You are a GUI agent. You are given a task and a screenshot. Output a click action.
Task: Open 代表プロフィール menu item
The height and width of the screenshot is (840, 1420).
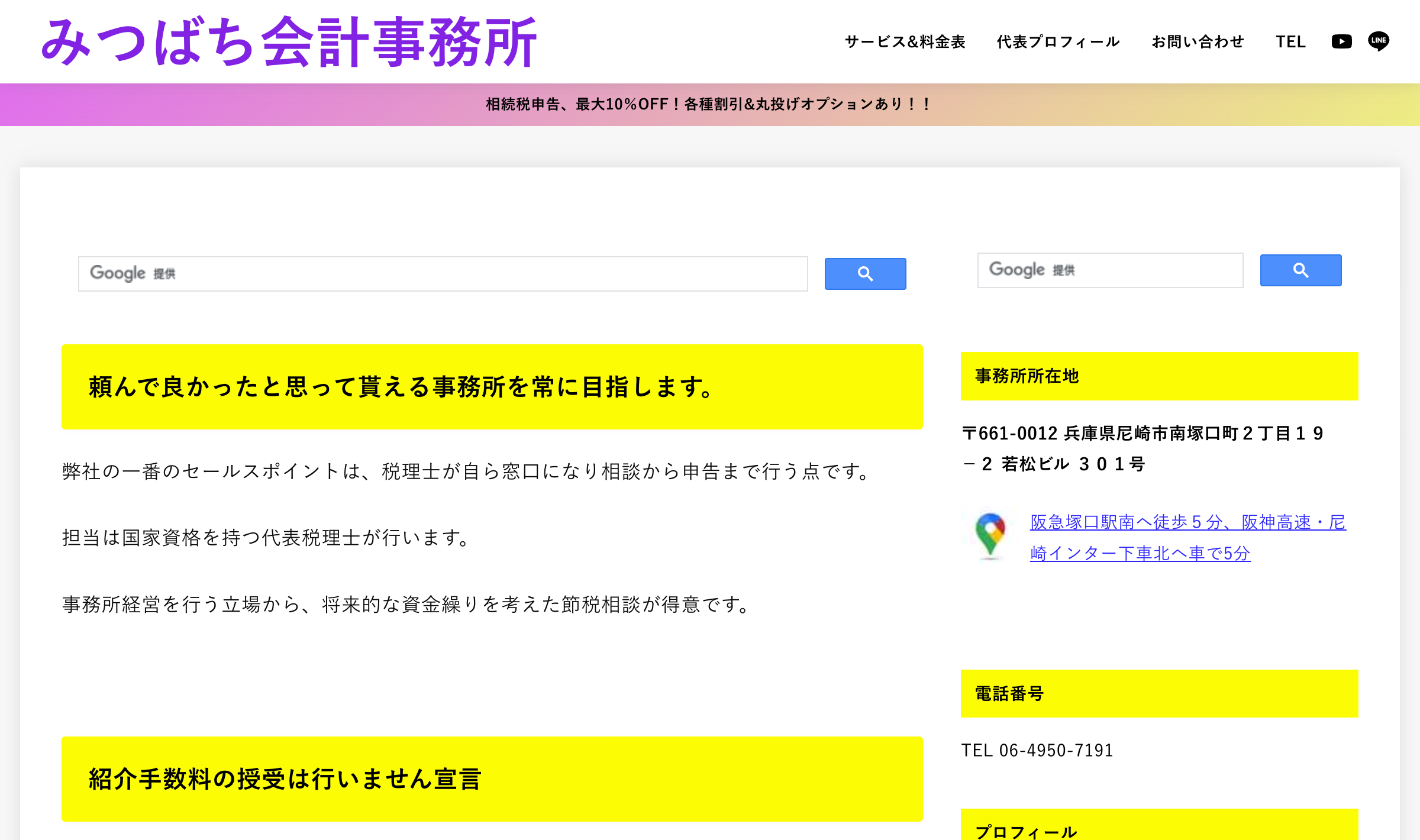click(x=1058, y=42)
